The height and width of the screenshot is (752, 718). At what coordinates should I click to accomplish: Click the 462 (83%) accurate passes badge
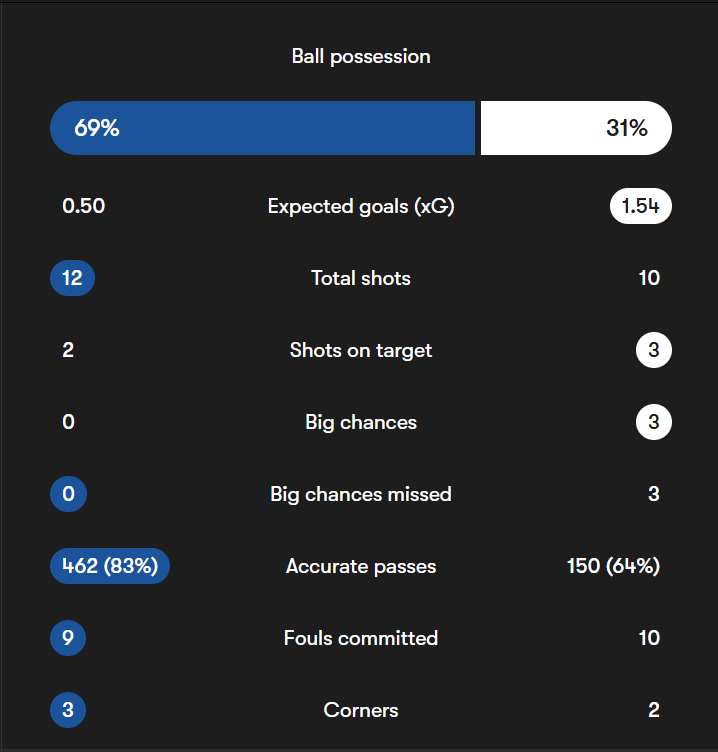coord(110,566)
